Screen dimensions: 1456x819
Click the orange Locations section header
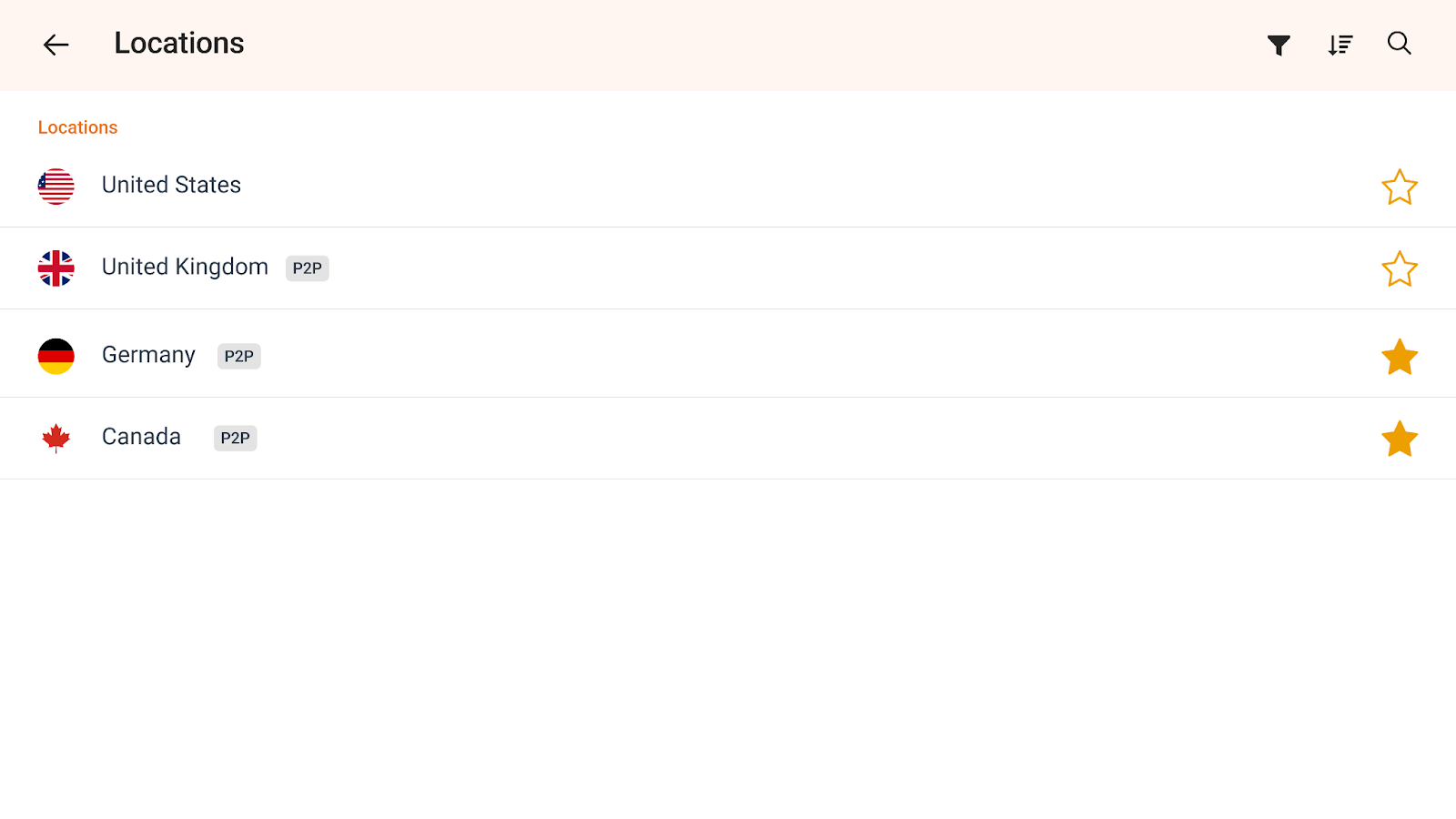(77, 127)
